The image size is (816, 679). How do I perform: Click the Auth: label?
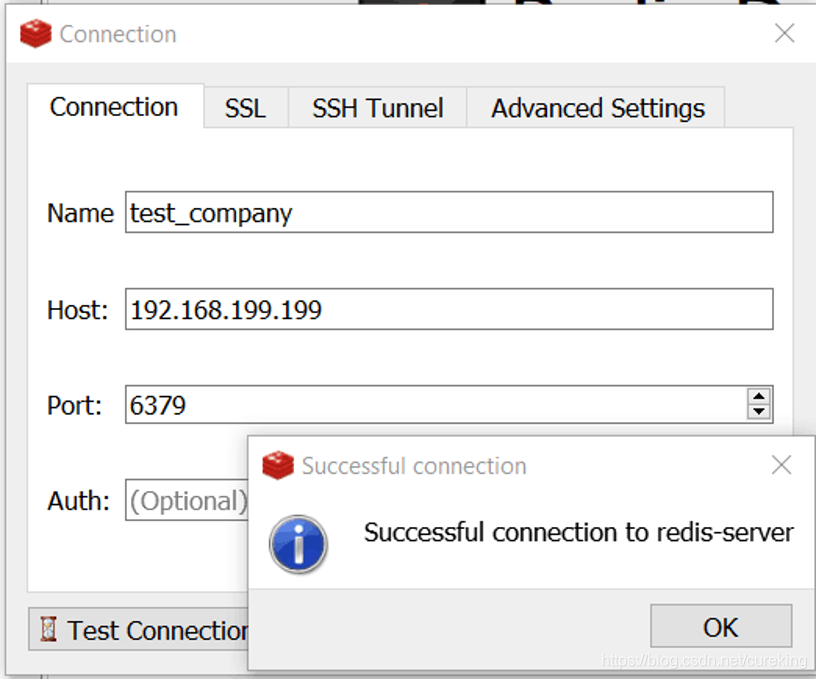(x=79, y=501)
